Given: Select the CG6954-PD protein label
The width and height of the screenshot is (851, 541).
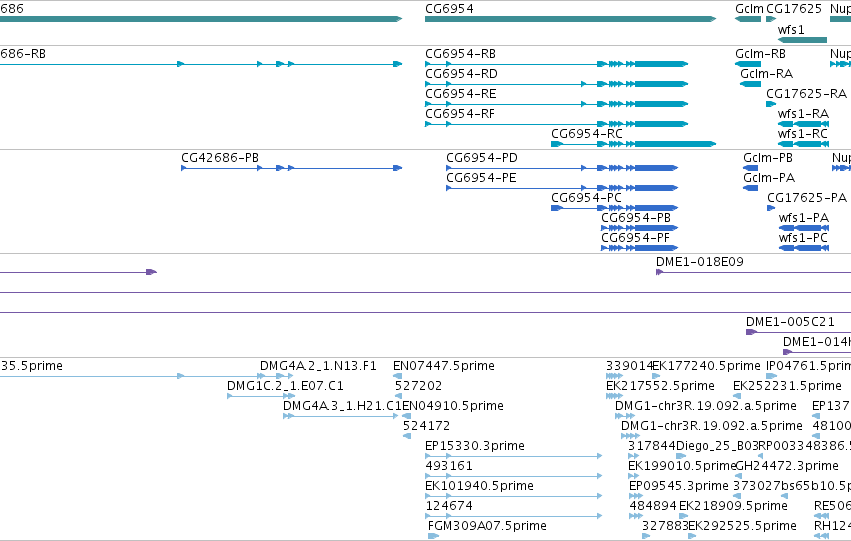Looking at the screenshot, I should coord(482,158).
